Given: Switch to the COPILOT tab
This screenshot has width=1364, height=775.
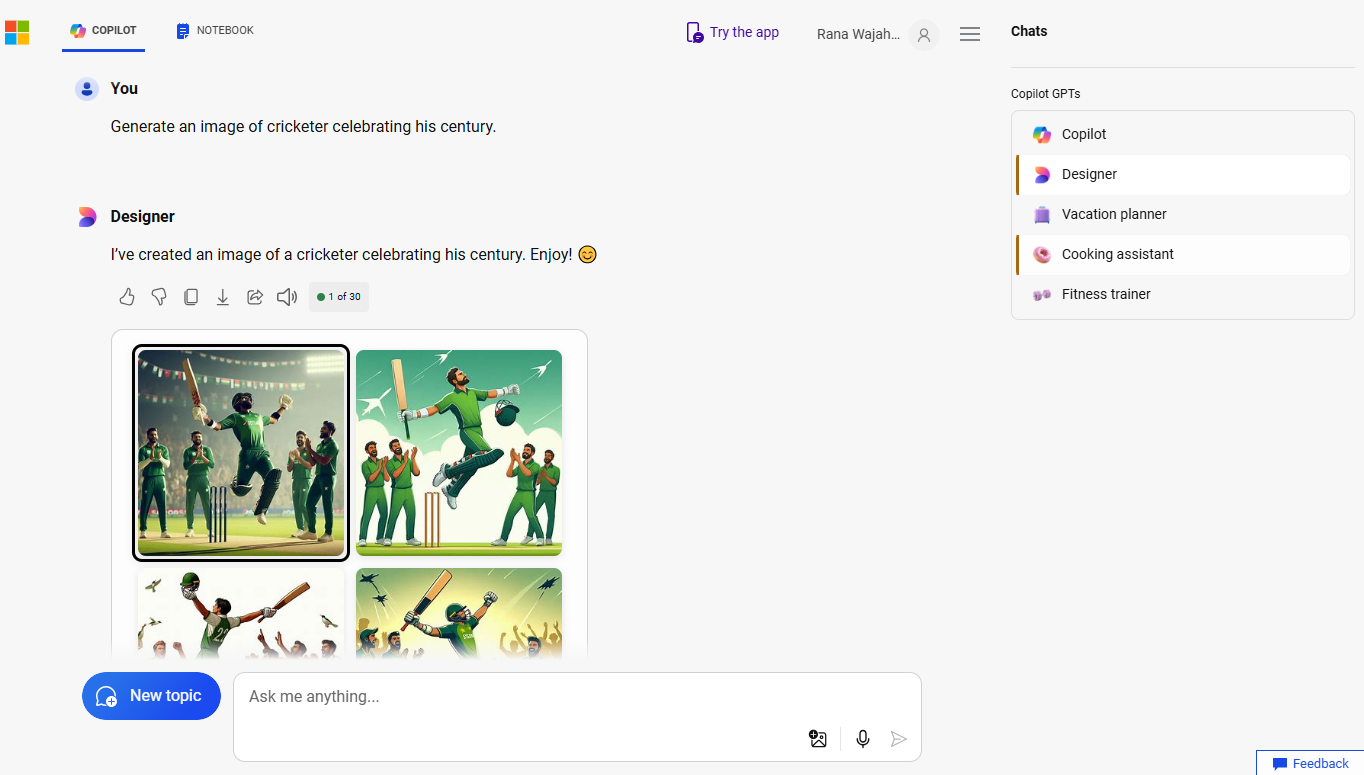Looking at the screenshot, I should click(103, 31).
